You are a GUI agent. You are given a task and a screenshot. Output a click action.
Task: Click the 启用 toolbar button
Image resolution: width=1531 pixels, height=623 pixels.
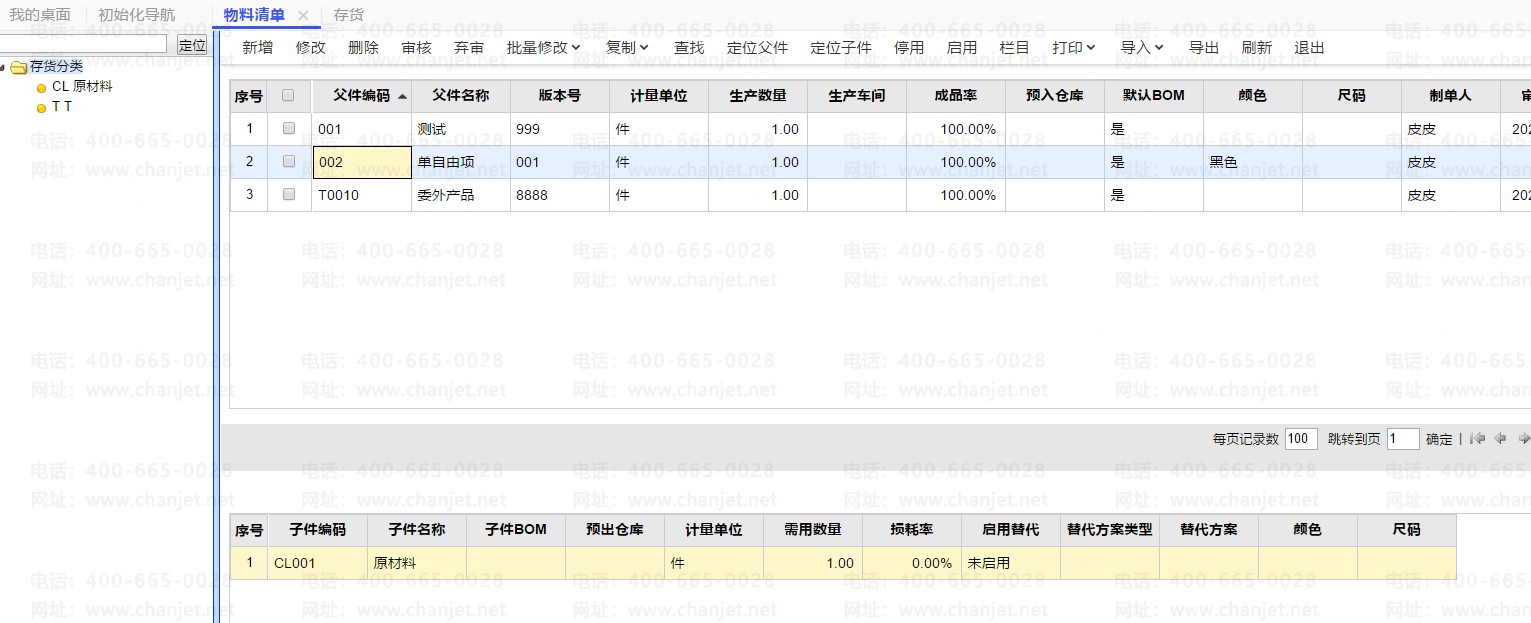[962, 47]
